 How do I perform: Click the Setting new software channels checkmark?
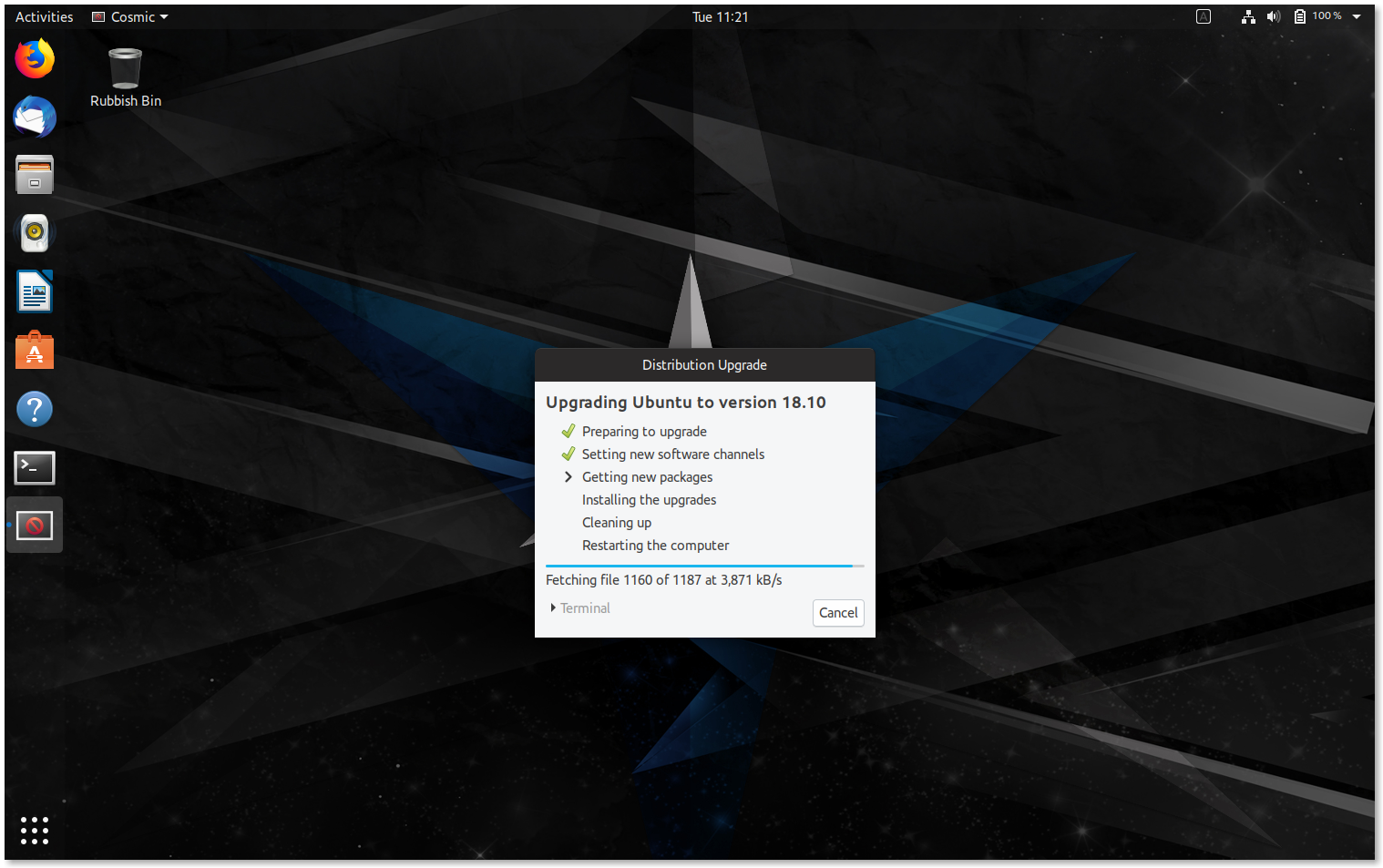[x=569, y=454]
